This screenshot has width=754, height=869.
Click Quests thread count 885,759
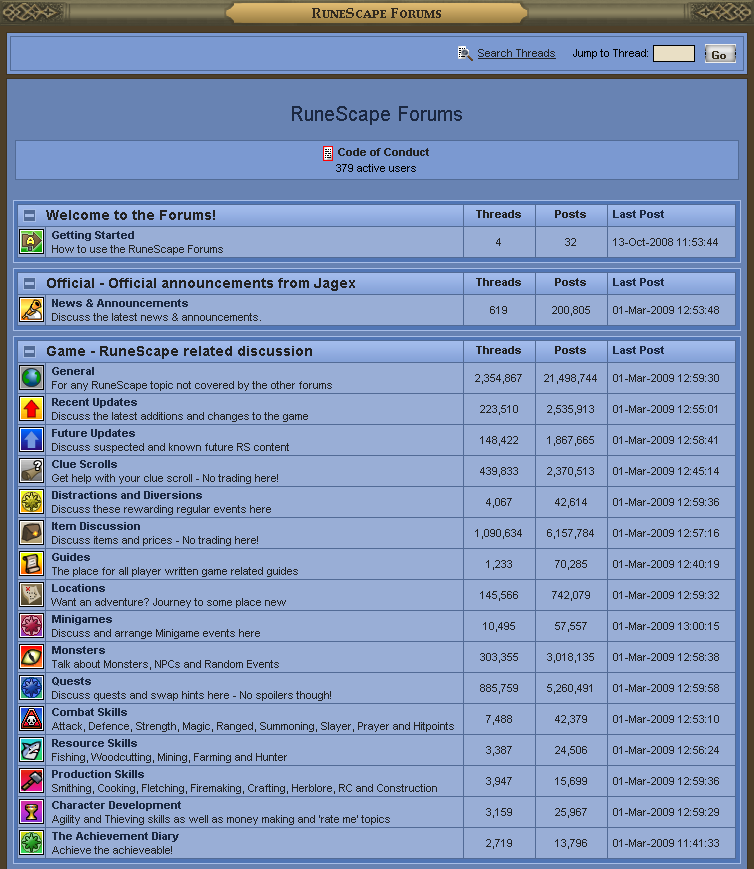(x=498, y=689)
